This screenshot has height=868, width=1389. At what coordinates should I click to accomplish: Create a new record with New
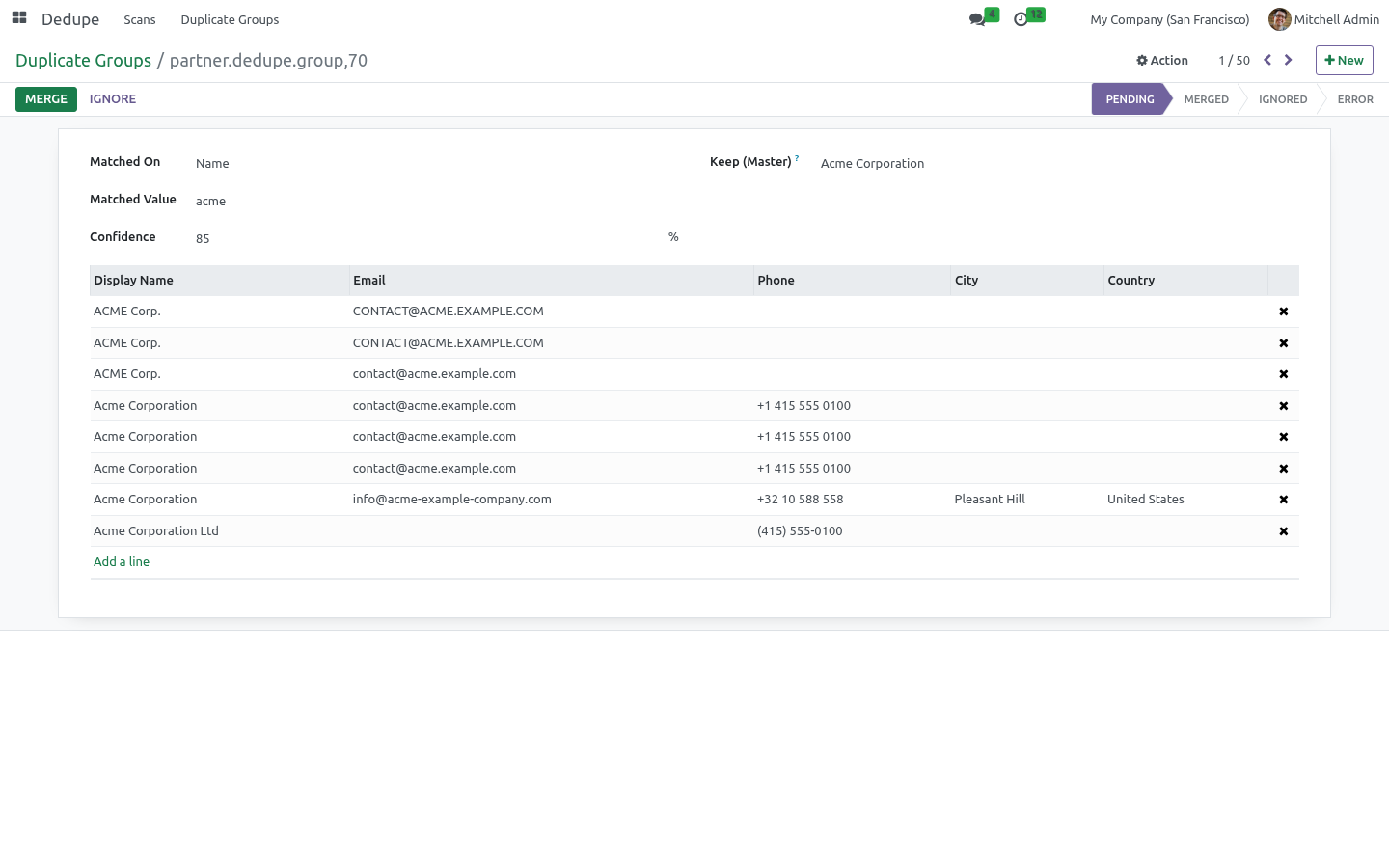(x=1344, y=60)
